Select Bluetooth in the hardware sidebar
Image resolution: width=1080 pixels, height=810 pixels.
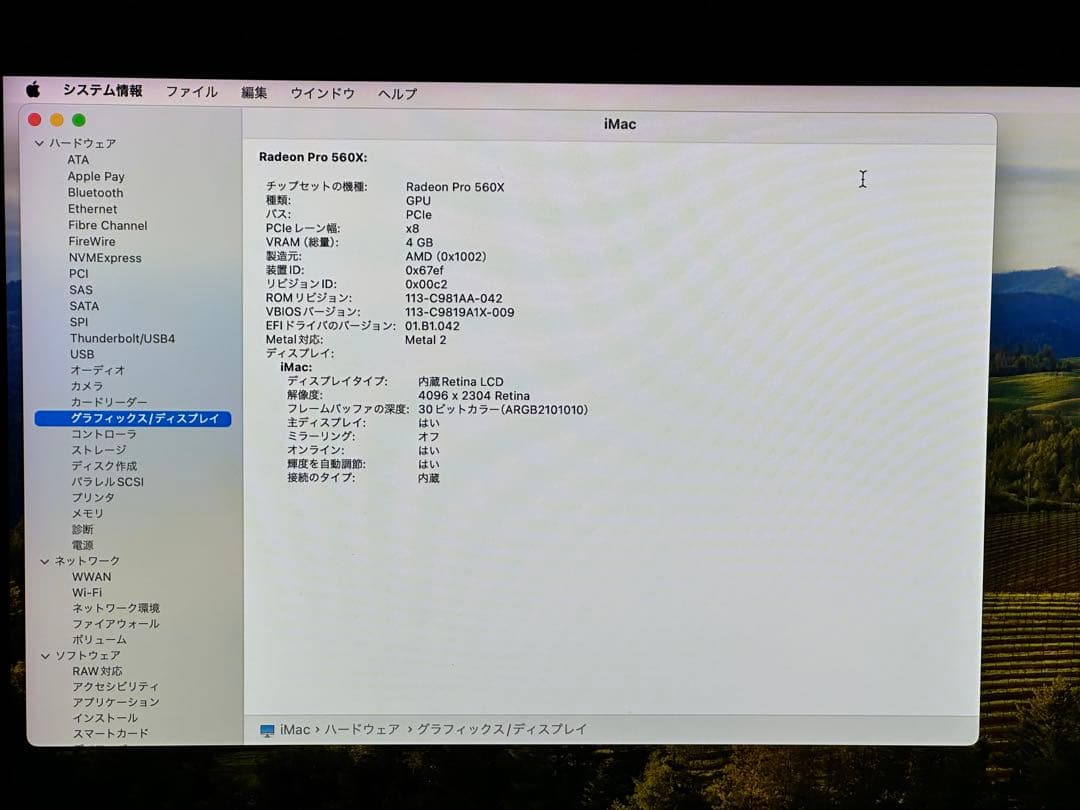tap(95, 192)
